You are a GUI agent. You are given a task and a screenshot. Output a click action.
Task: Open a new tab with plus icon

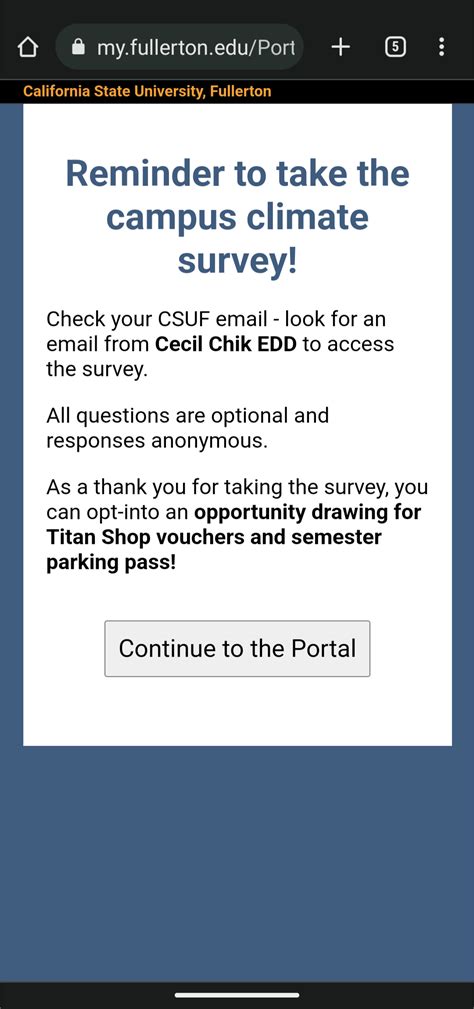tap(340, 47)
